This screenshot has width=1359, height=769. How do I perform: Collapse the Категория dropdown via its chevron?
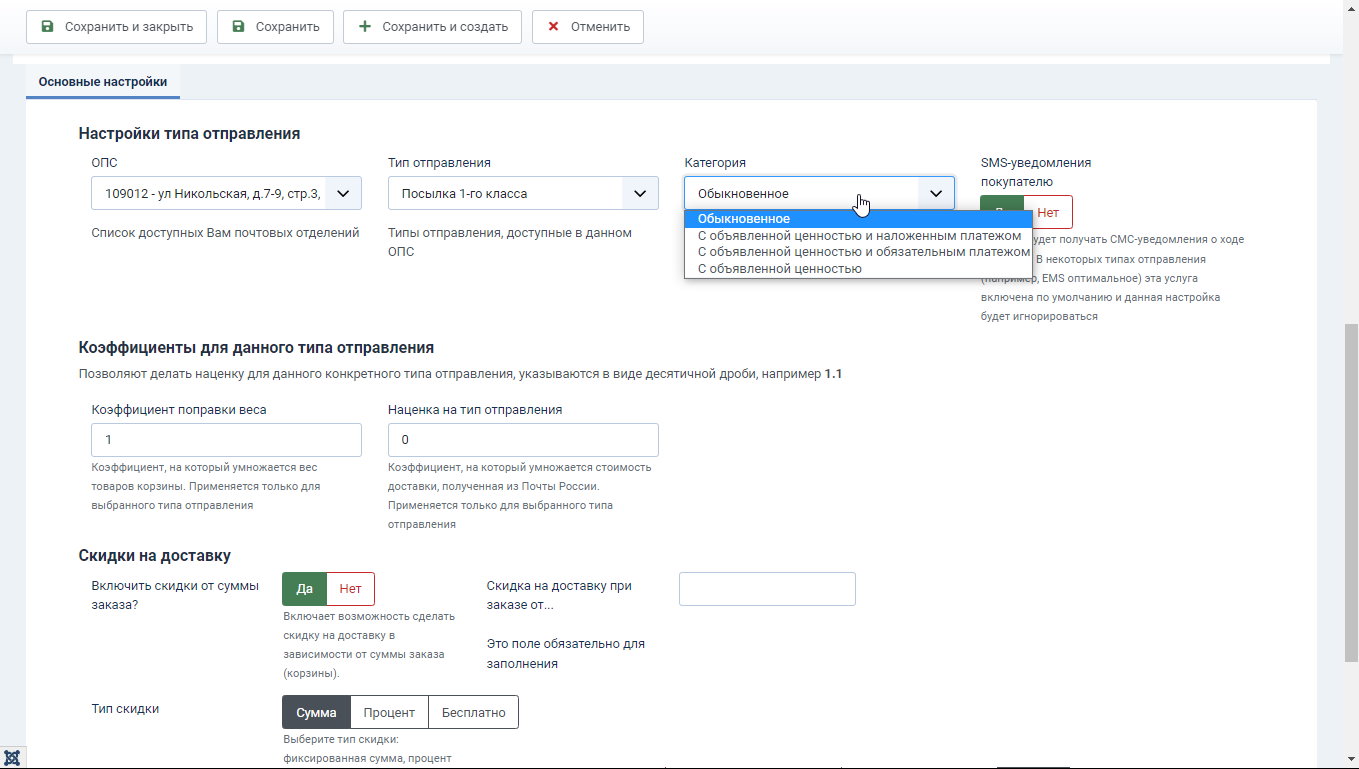(x=936, y=193)
